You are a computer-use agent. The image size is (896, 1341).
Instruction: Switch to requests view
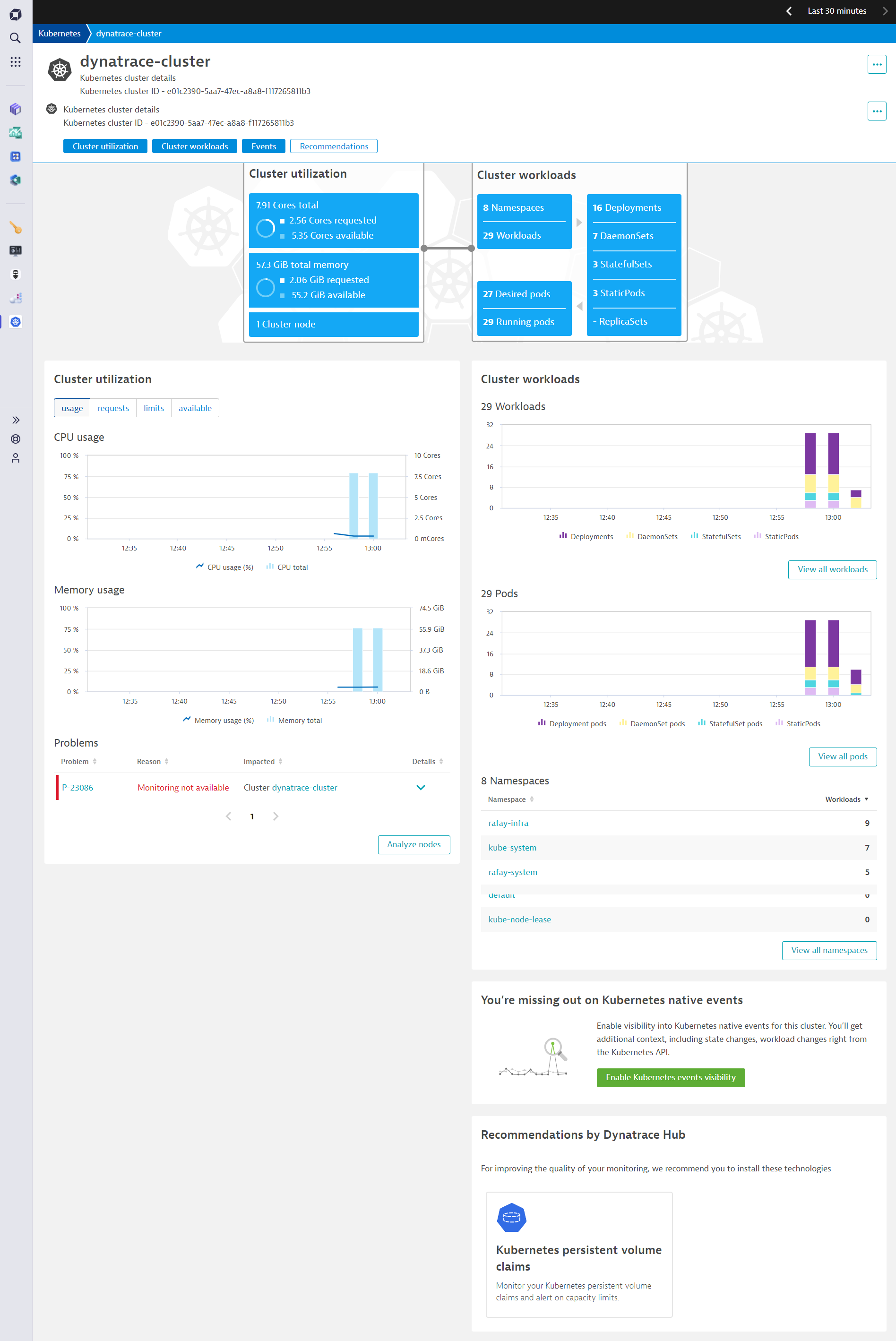[x=113, y=408]
